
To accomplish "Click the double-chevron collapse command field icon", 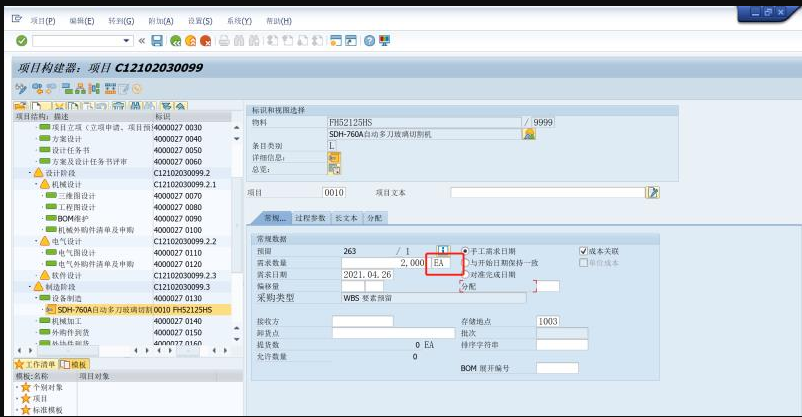I will [142, 40].
